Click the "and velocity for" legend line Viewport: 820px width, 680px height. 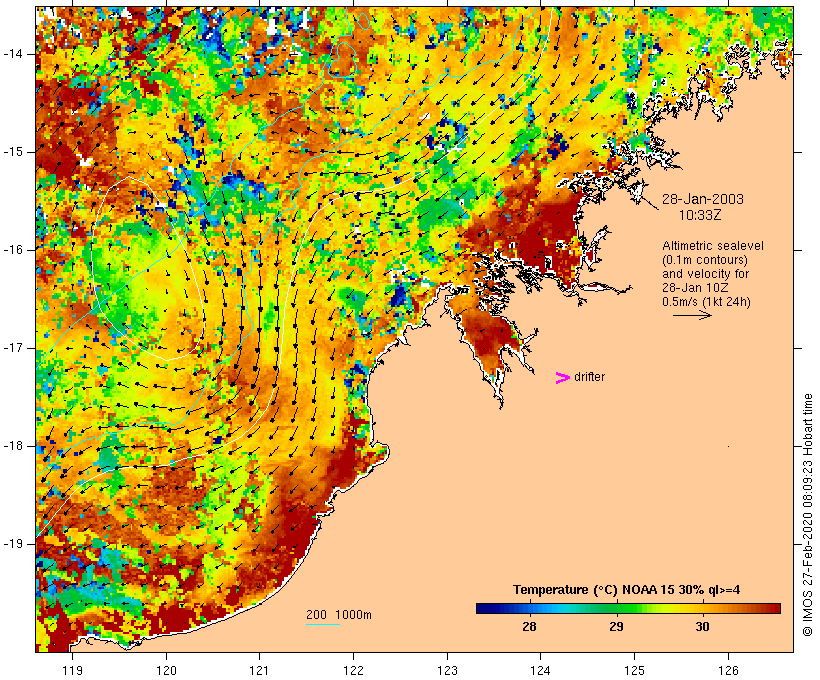coord(705,274)
